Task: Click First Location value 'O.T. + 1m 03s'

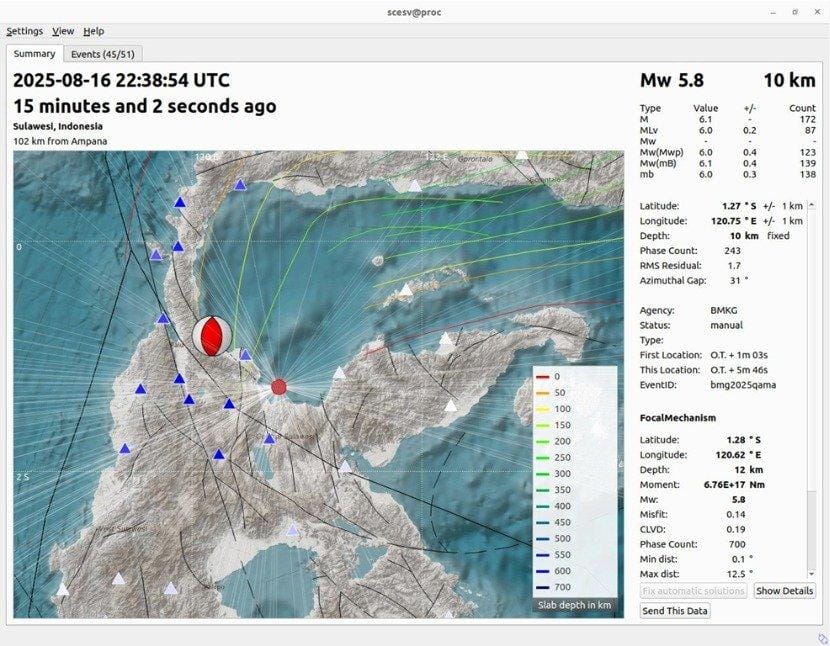Action: [739, 355]
